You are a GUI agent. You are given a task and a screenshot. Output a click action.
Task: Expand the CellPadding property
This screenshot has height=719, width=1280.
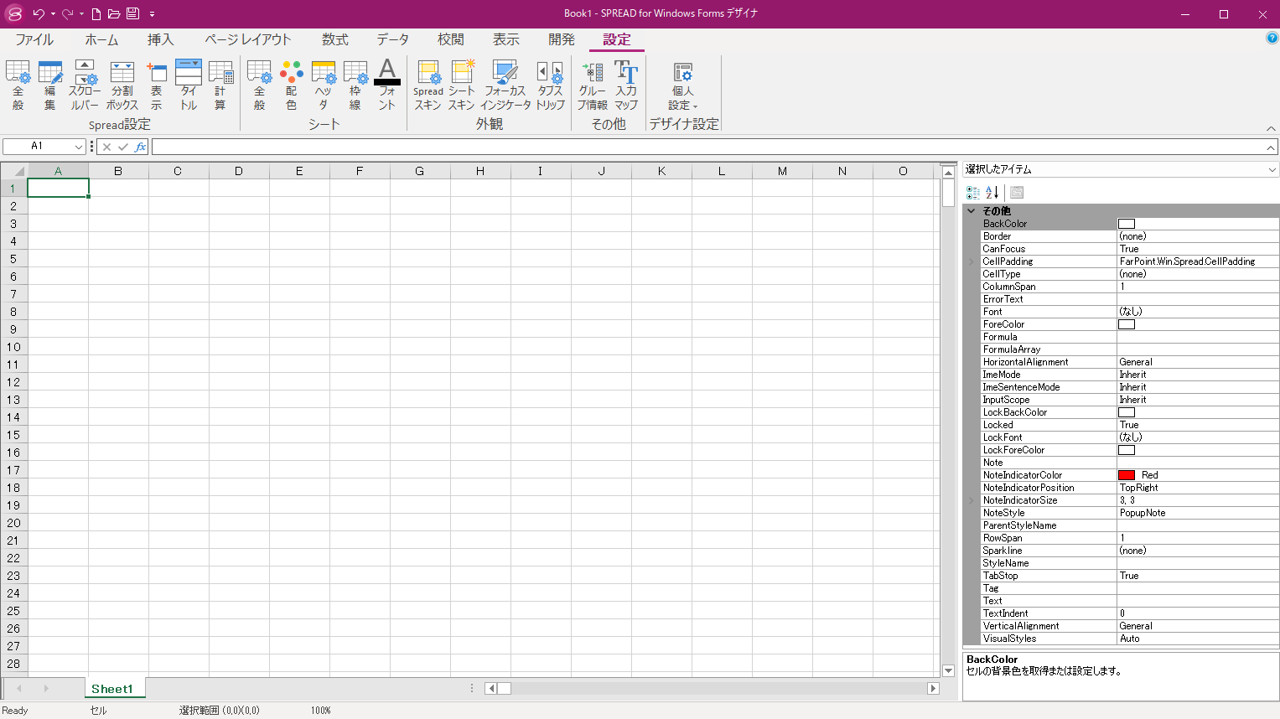pyautogui.click(x=971, y=262)
